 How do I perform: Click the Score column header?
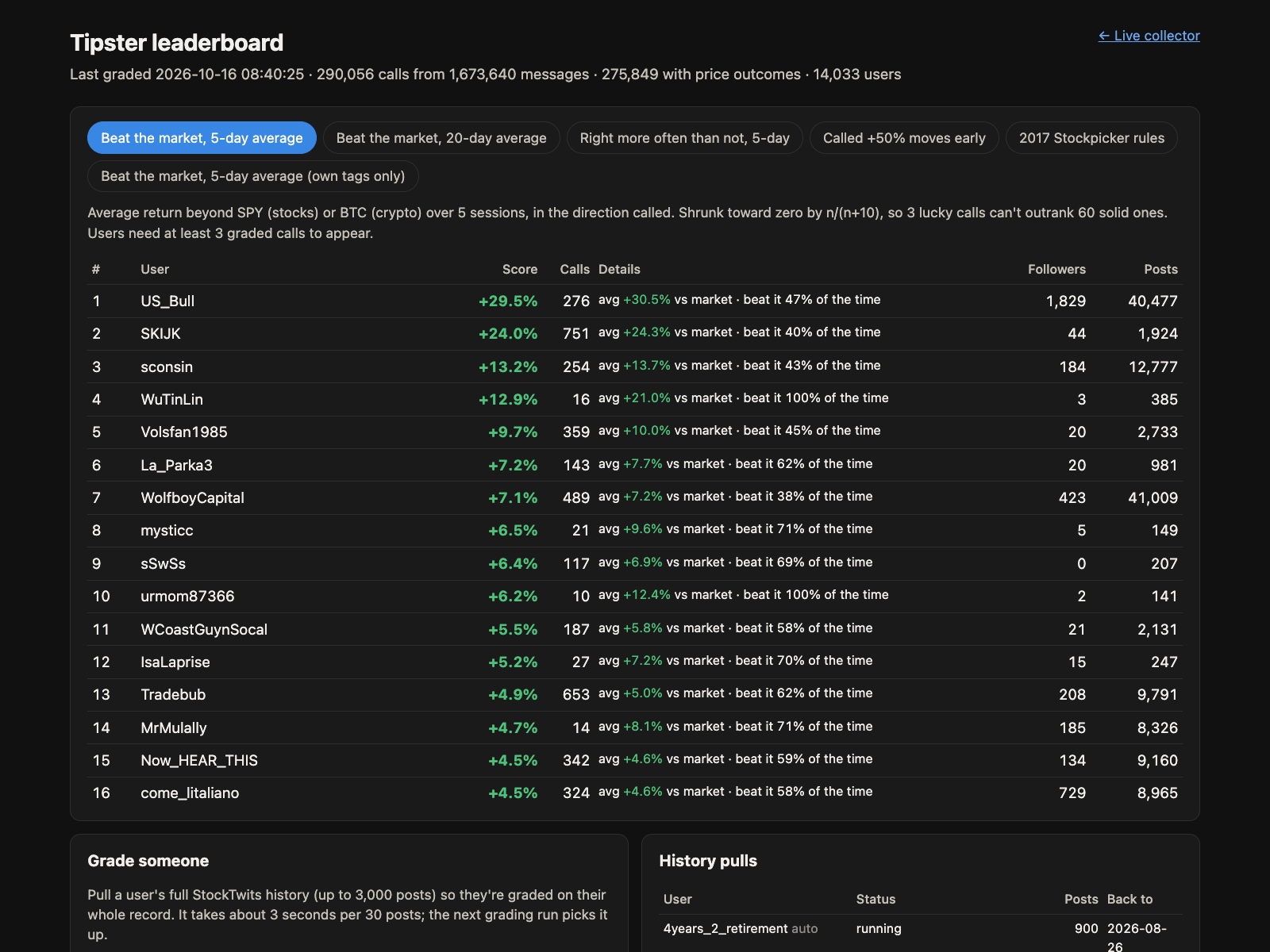point(520,270)
